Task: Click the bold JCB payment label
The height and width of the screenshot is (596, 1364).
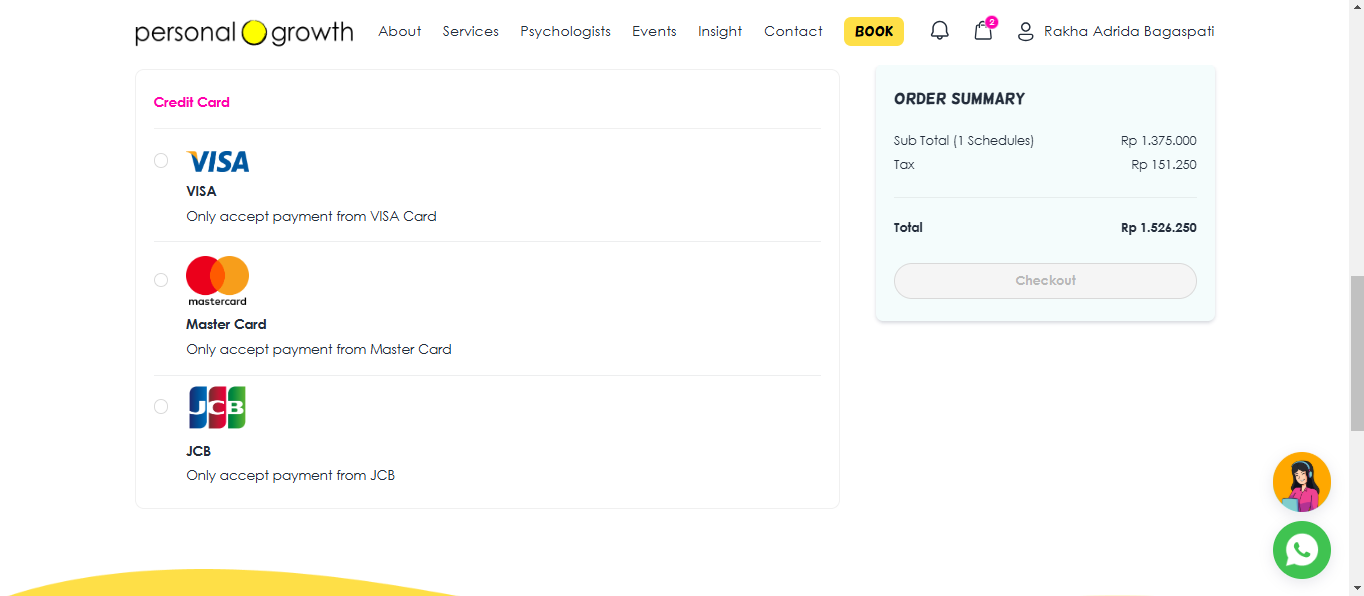Action: (x=198, y=451)
